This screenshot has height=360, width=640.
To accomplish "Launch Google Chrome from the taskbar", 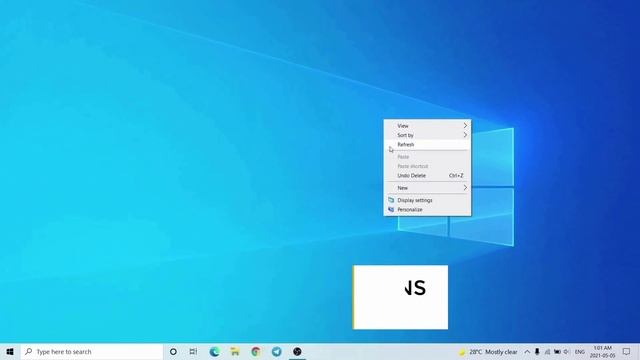I will [x=256, y=351].
